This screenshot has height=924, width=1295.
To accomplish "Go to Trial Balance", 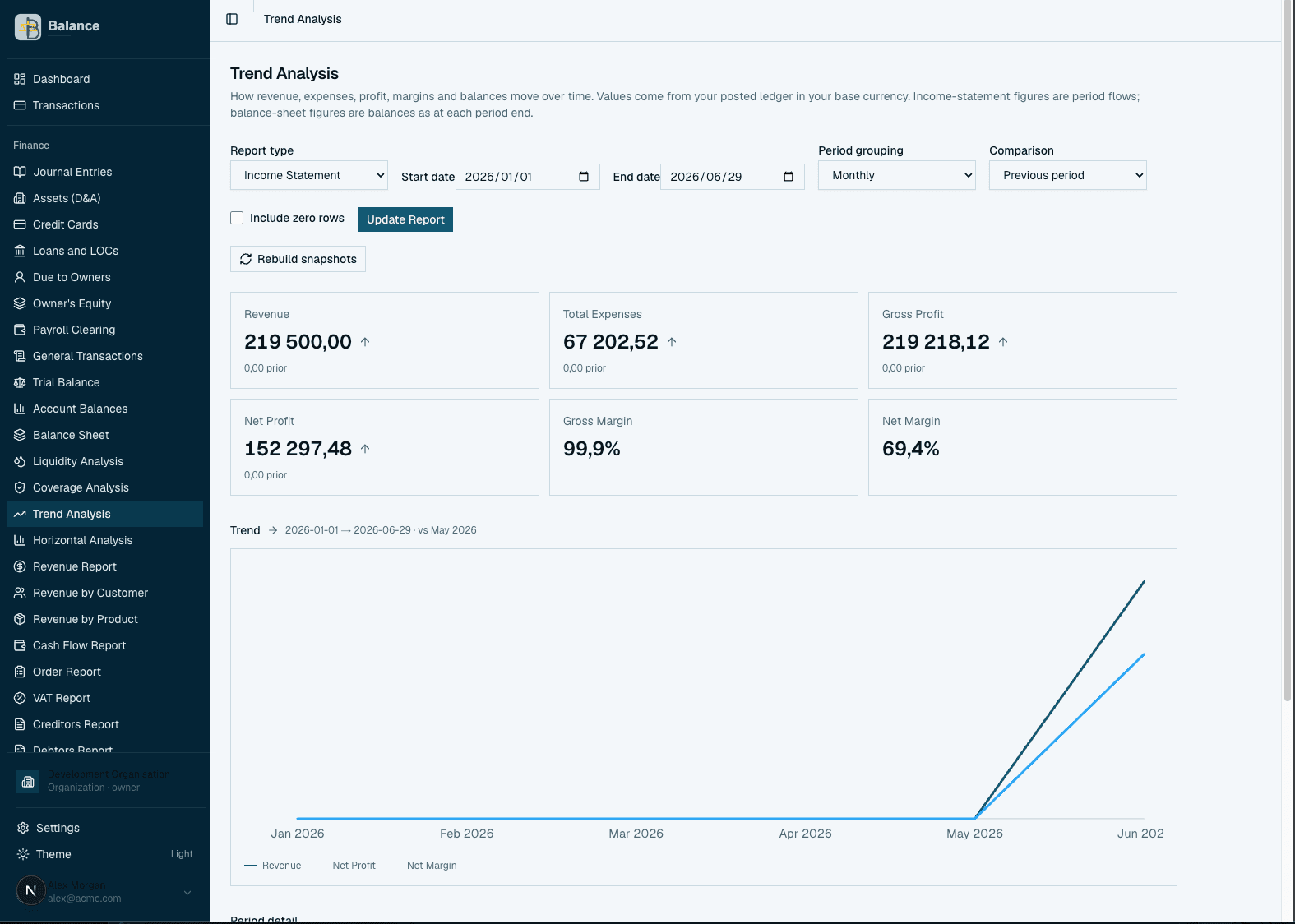I will tap(104, 382).
